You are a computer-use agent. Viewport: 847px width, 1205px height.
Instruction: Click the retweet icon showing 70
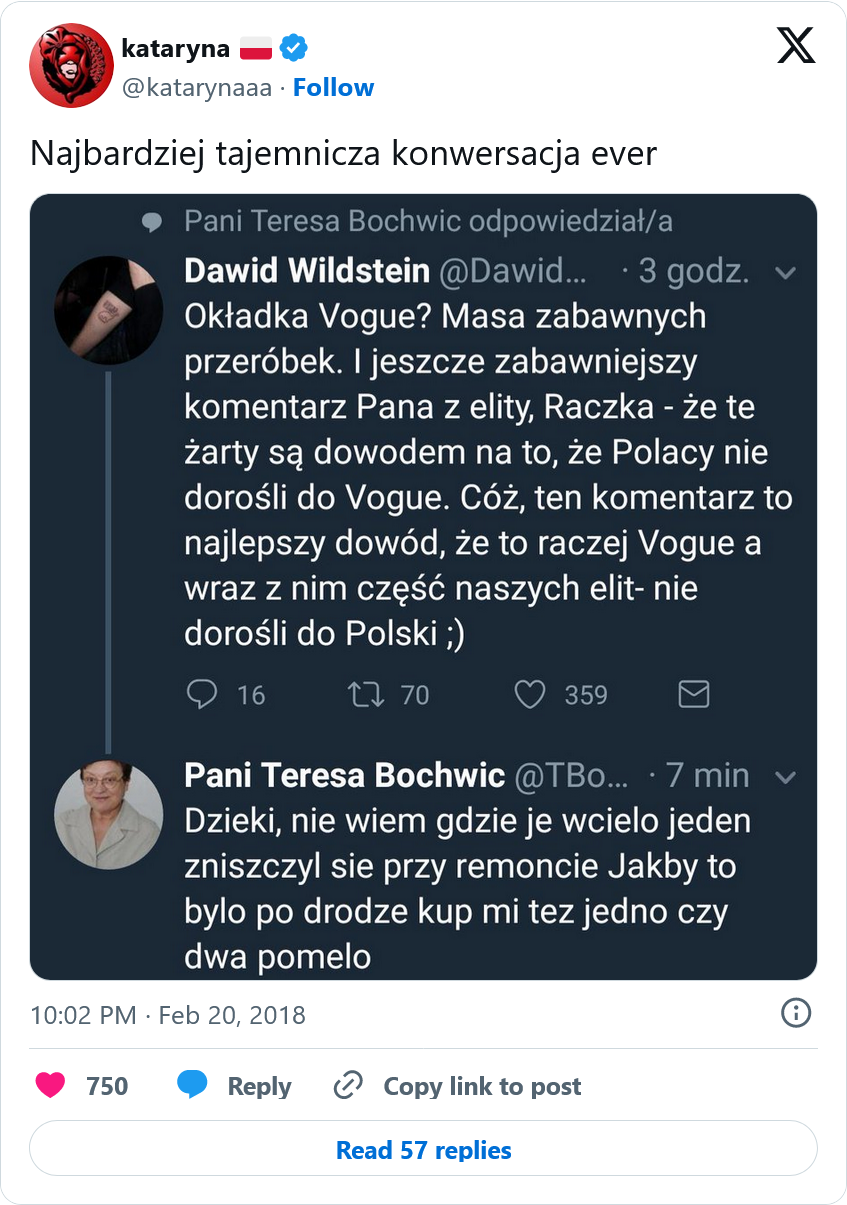tap(366, 695)
